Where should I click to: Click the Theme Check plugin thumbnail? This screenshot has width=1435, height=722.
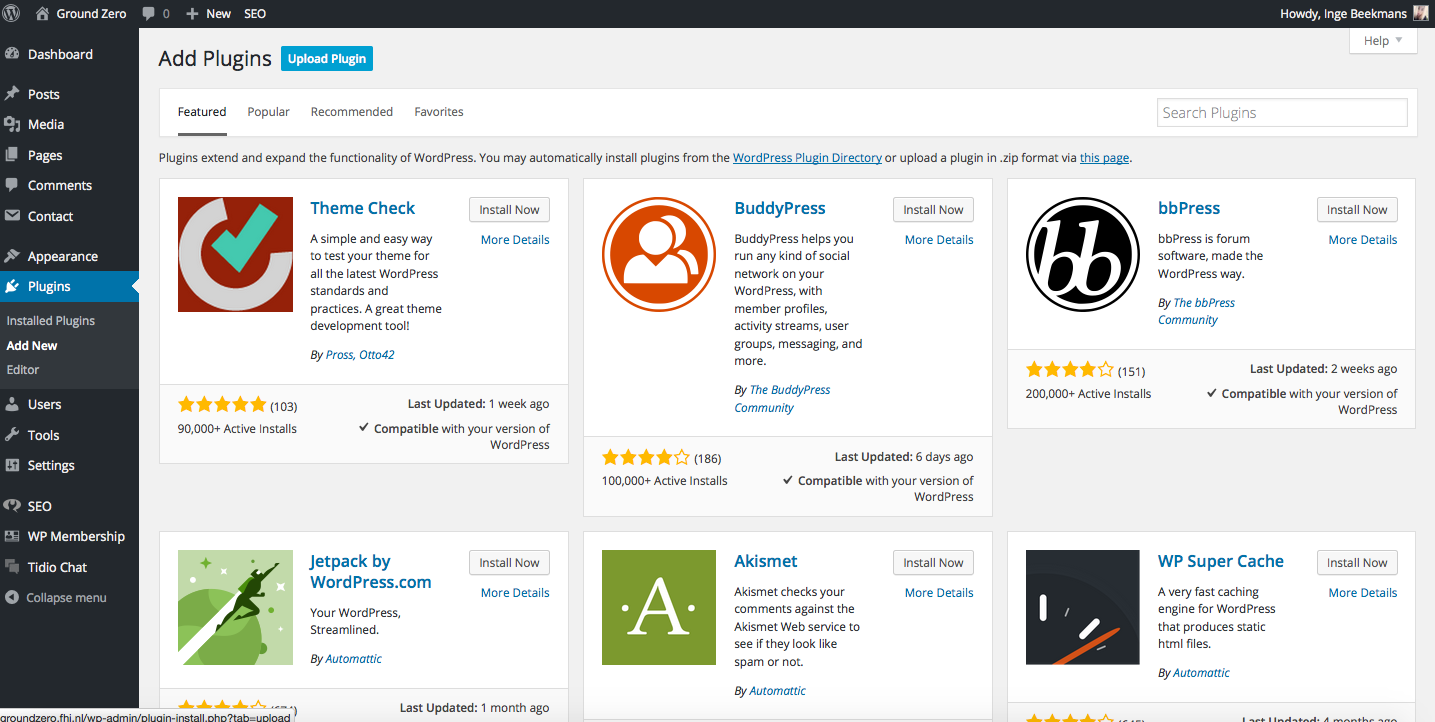pos(235,254)
